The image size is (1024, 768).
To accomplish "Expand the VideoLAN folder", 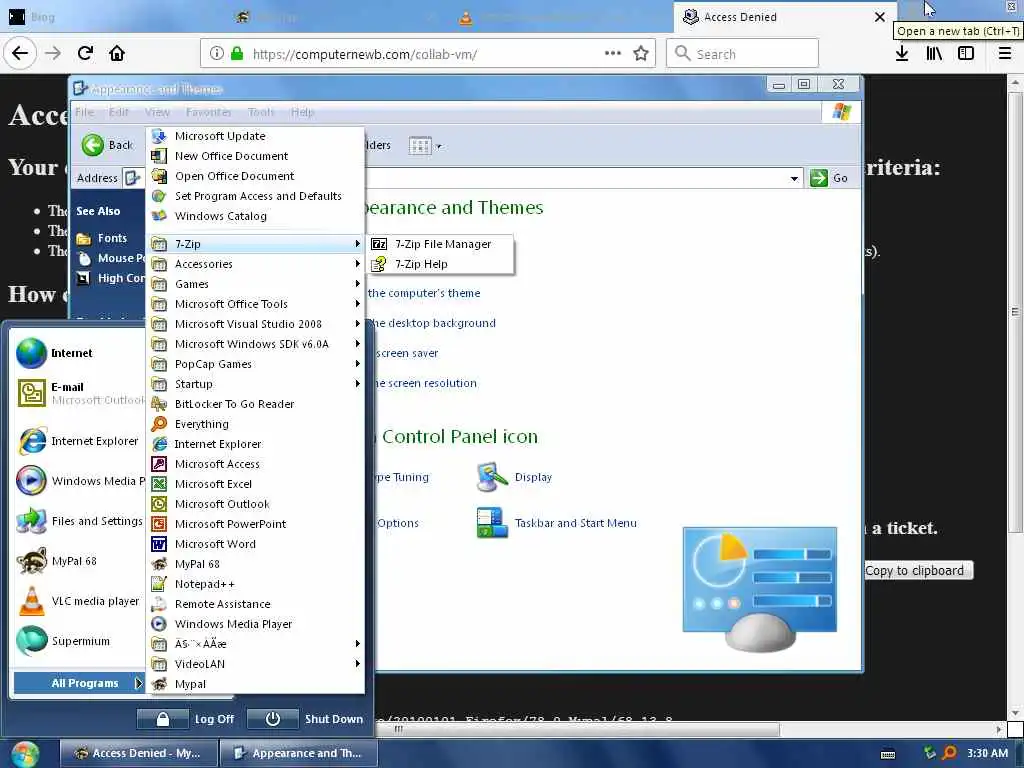I will (x=255, y=664).
